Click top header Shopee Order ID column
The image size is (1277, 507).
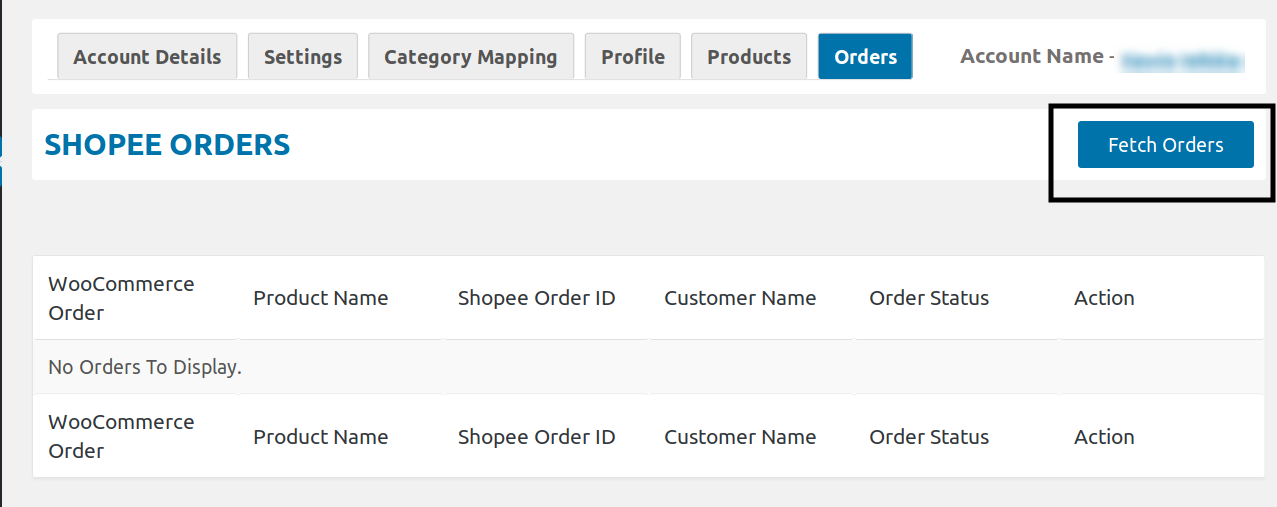pos(536,298)
